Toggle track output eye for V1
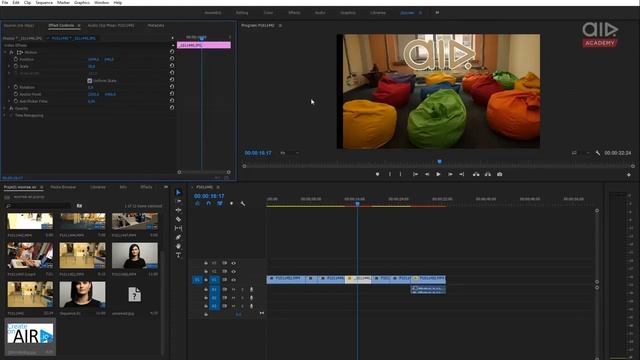 (x=233, y=280)
